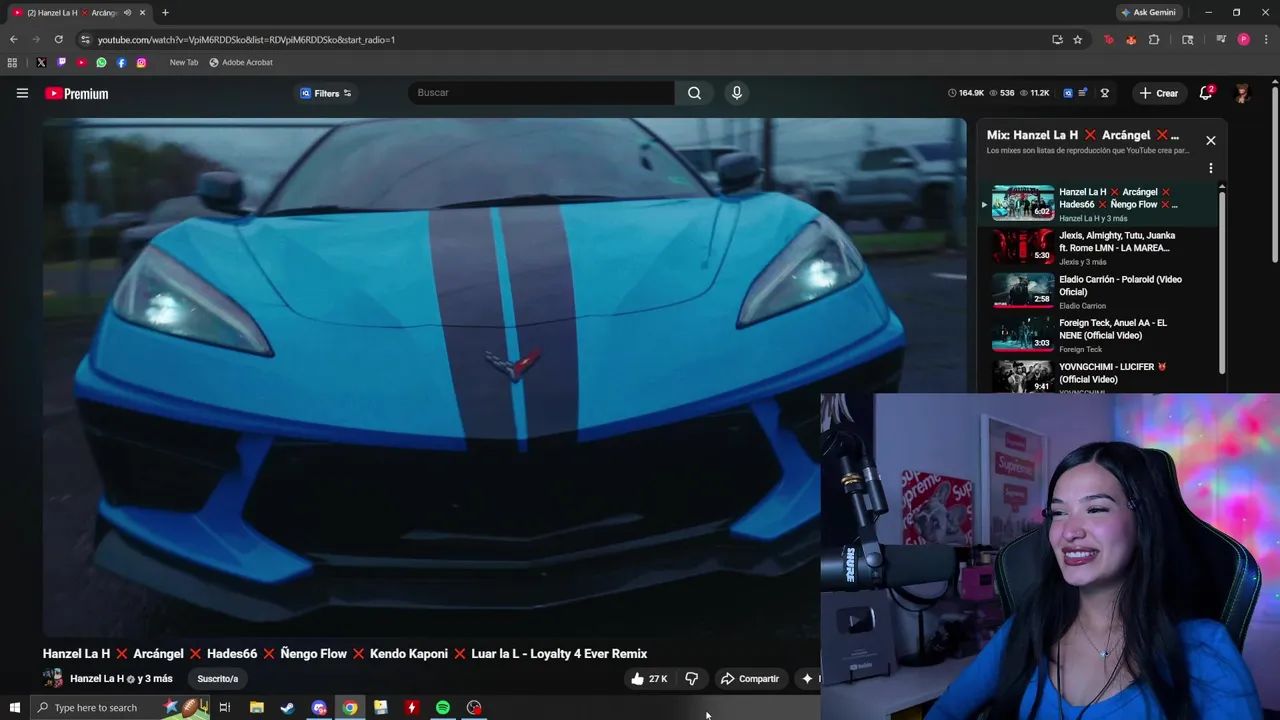The image size is (1280, 720).
Task: Click the trophy icon in YouTube header
Action: pos(1104,93)
